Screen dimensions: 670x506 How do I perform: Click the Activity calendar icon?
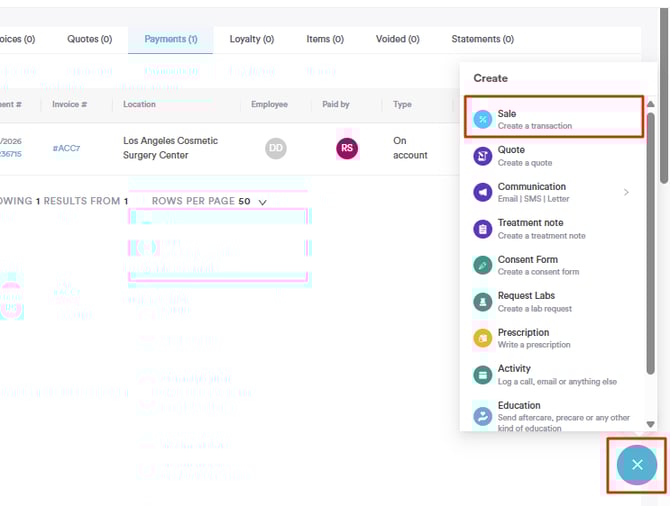(483, 374)
